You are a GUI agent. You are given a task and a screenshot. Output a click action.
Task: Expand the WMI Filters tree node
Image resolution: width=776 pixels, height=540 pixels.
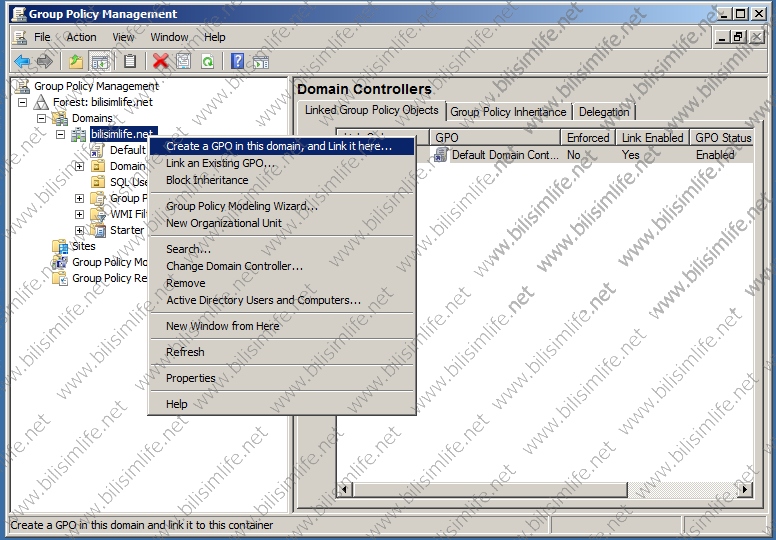tap(79, 214)
